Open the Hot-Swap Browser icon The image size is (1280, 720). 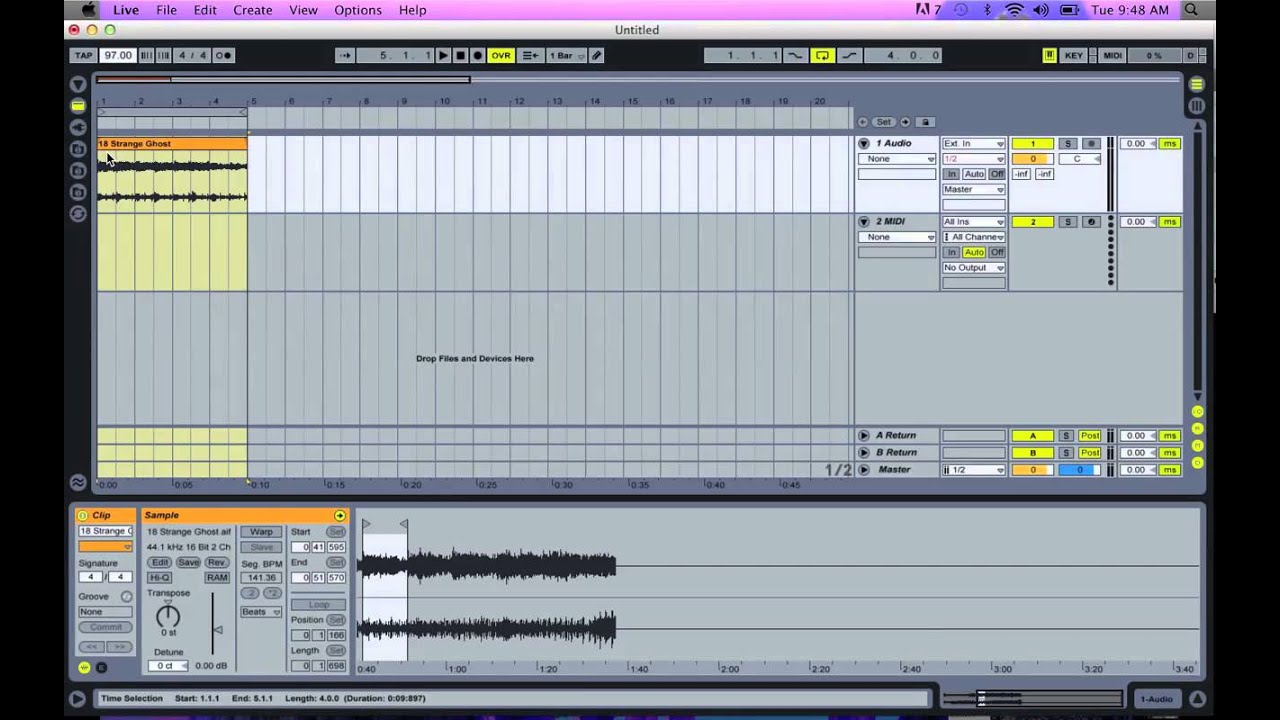78,213
